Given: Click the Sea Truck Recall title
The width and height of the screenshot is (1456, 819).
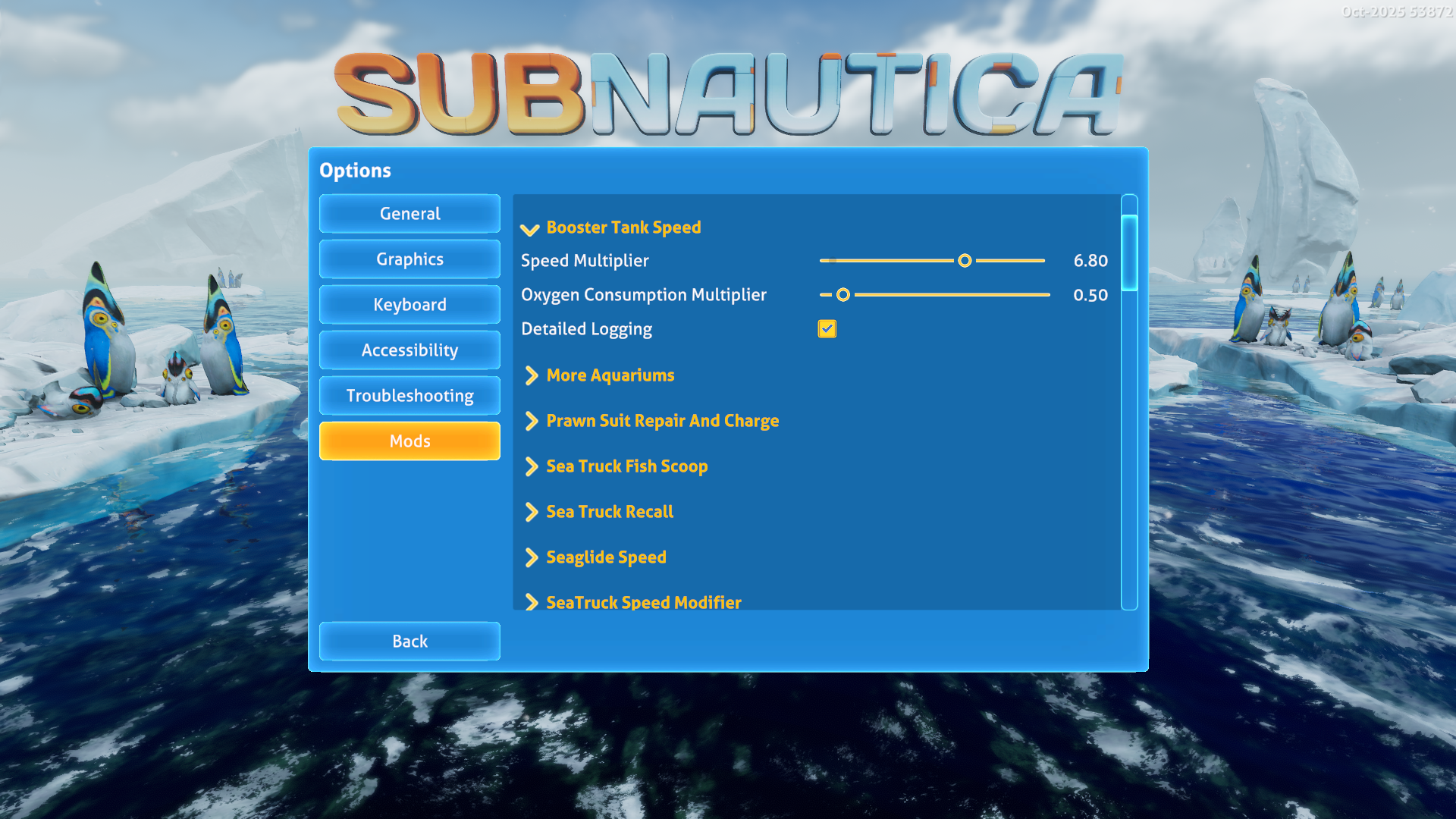Looking at the screenshot, I should tap(610, 512).
